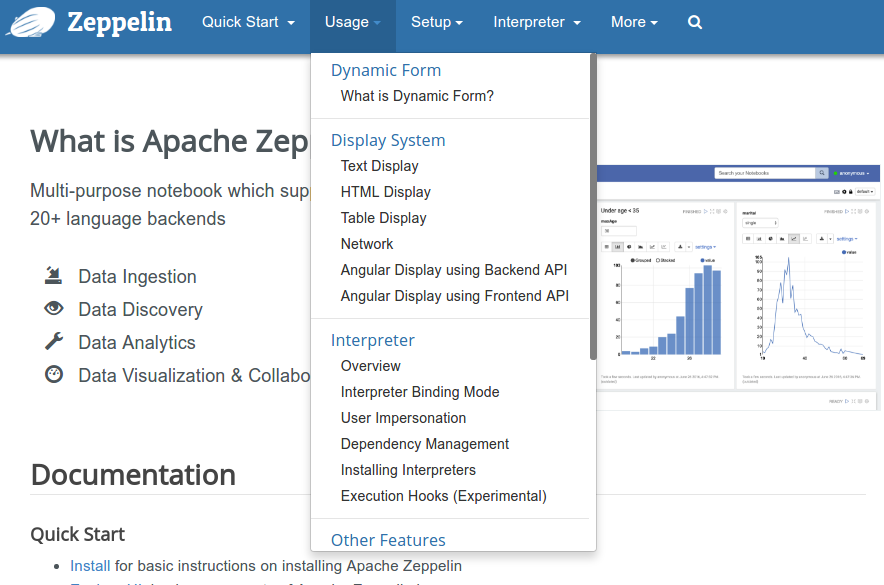Open the Setup dropdown menu
Screen dimensions: 884x585
click(437, 22)
